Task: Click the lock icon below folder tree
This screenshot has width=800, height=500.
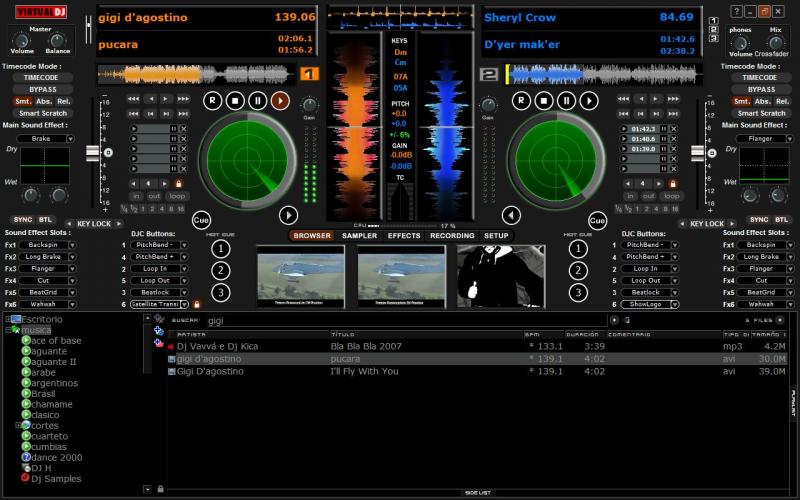Action: 160,489
